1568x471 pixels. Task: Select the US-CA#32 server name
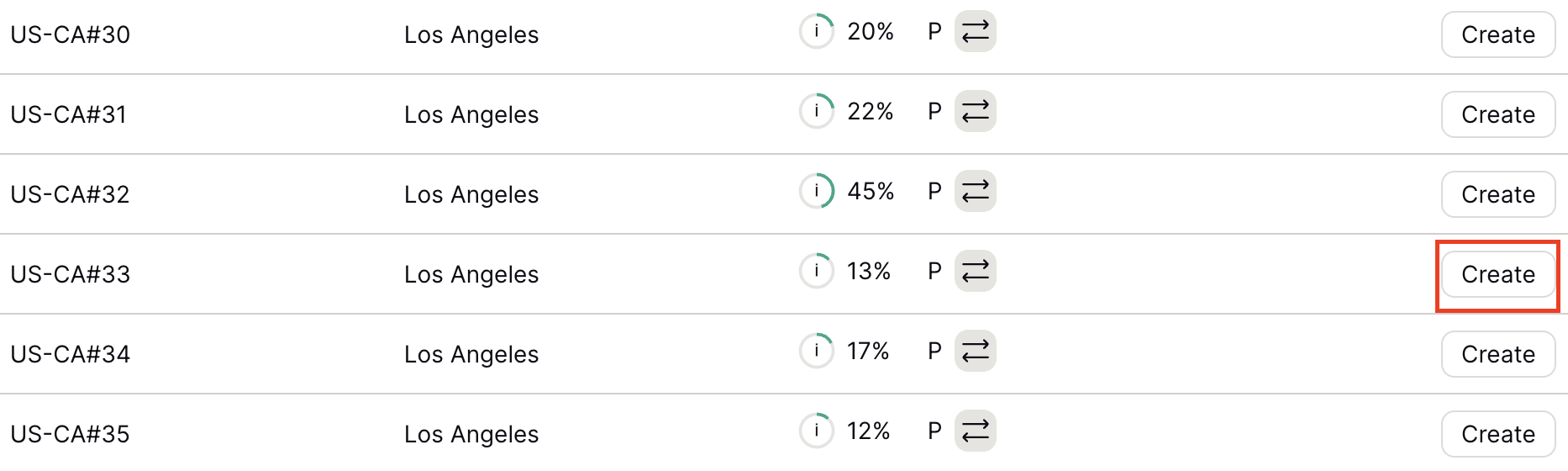click(71, 194)
